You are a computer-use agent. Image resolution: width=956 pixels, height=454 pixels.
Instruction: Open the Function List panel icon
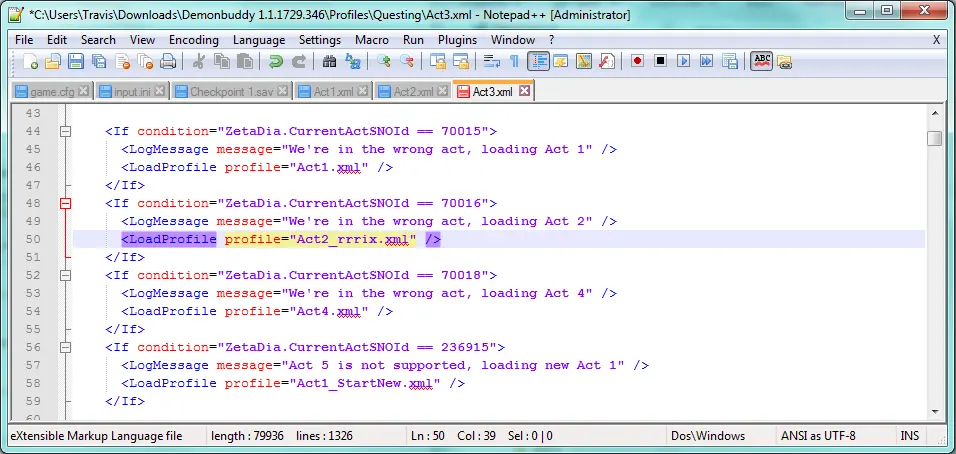(x=607, y=61)
